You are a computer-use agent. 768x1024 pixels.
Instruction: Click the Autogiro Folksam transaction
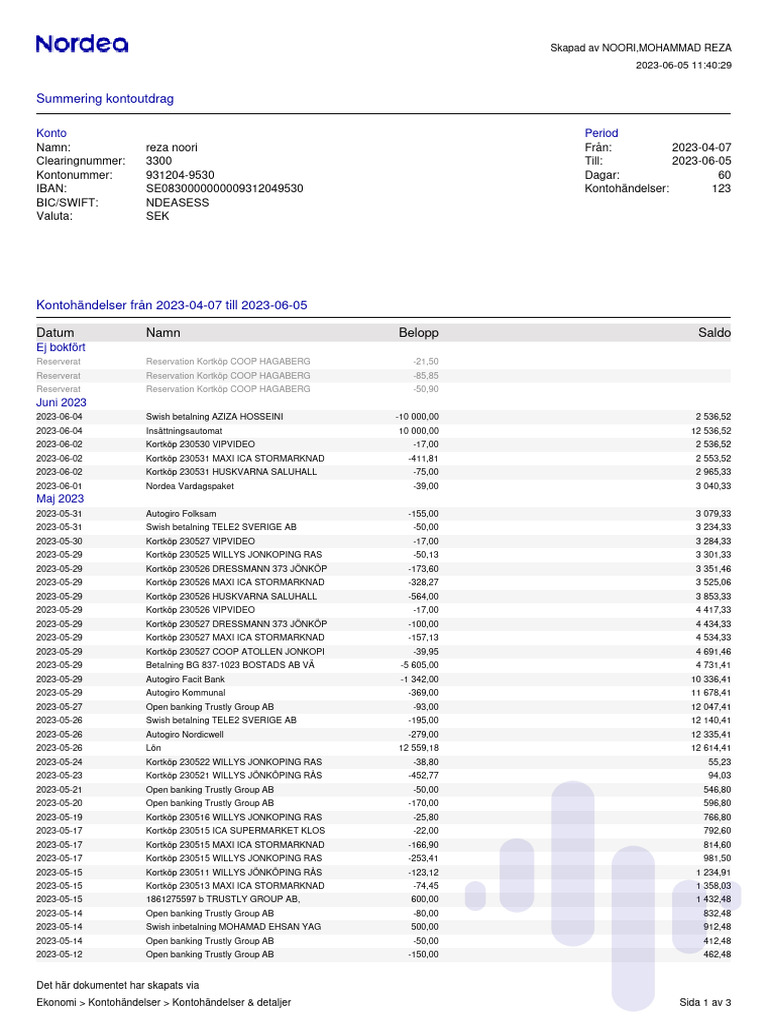[383, 513]
